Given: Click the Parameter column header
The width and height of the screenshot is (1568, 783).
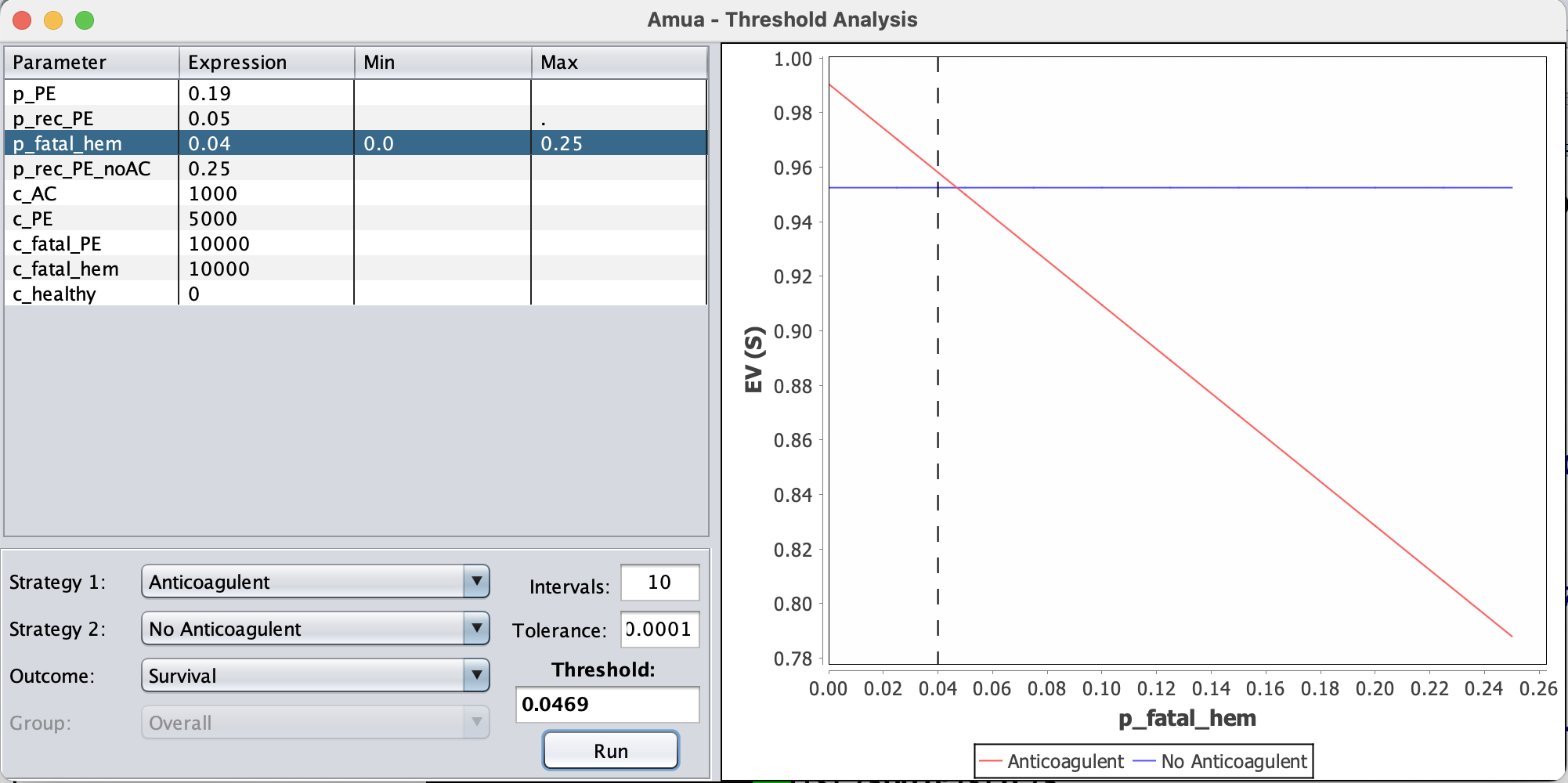Looking at the screenshot, I should click(91, 63).
